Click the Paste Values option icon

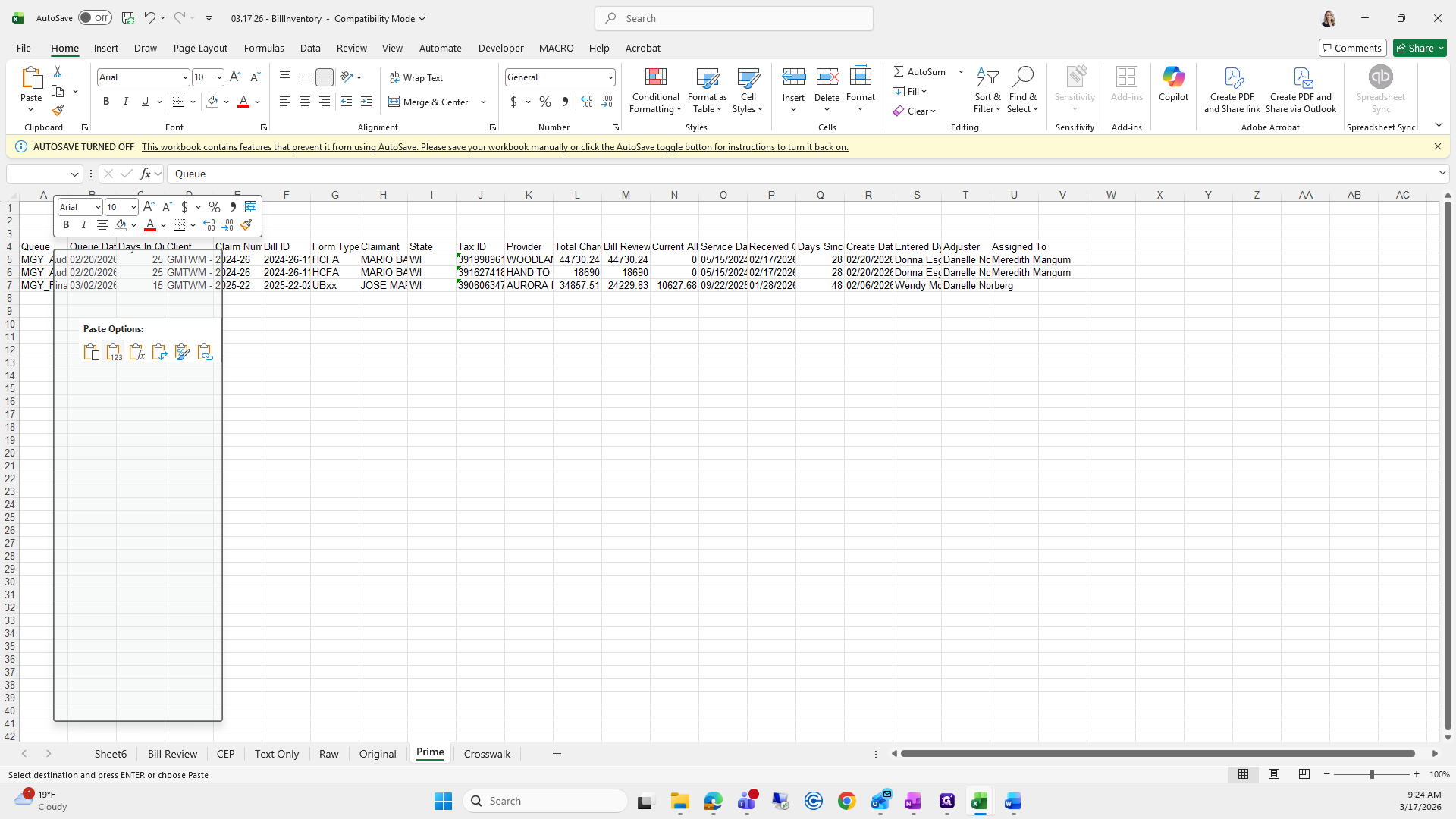(113, 352)
